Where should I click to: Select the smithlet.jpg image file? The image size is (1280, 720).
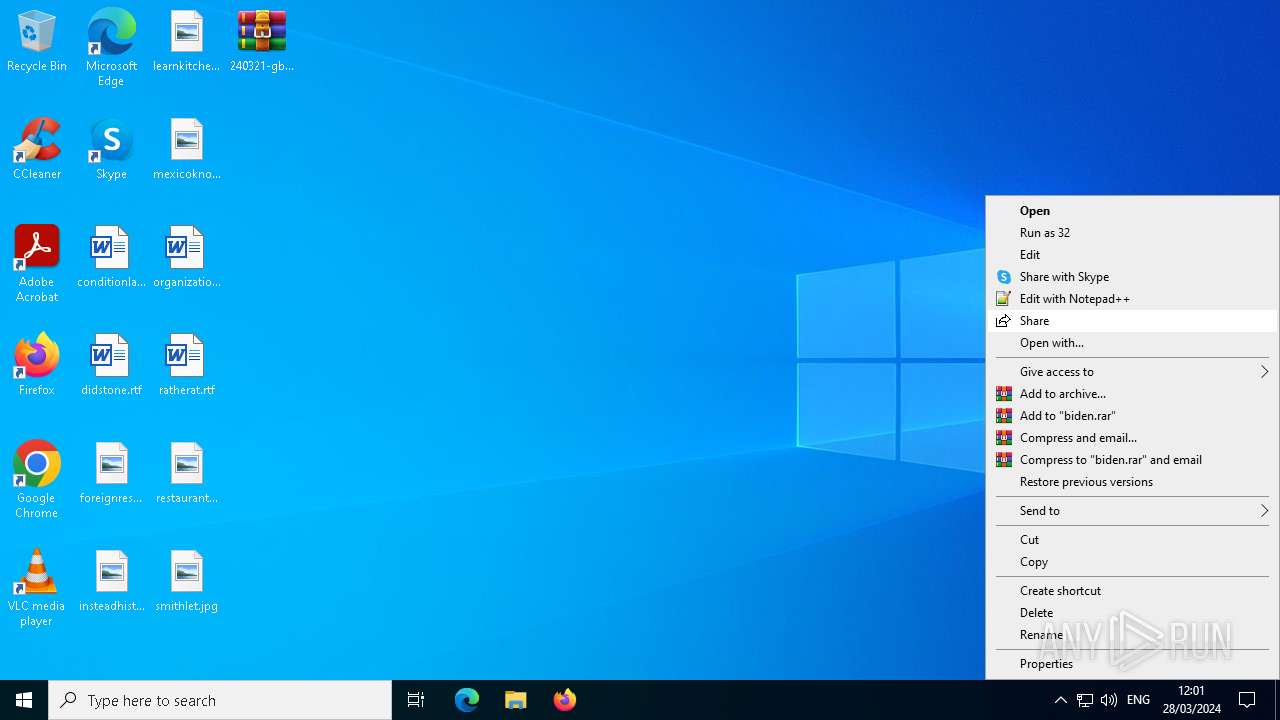click(x=186, y=582)
